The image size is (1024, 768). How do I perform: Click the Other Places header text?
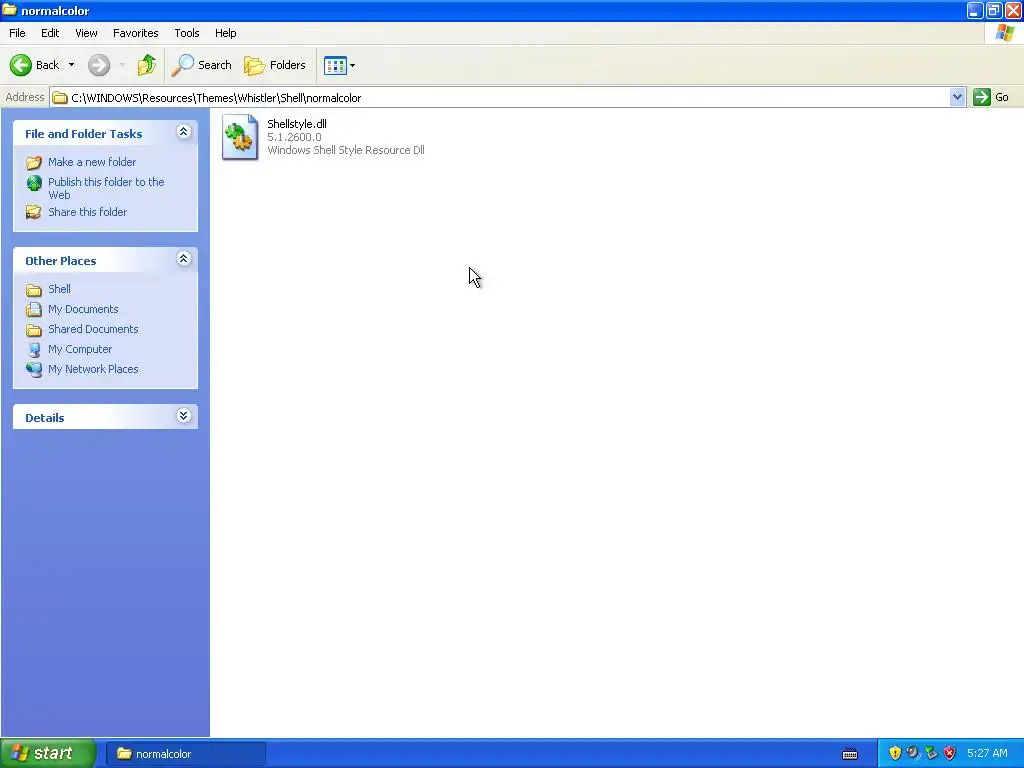(61, 261)
